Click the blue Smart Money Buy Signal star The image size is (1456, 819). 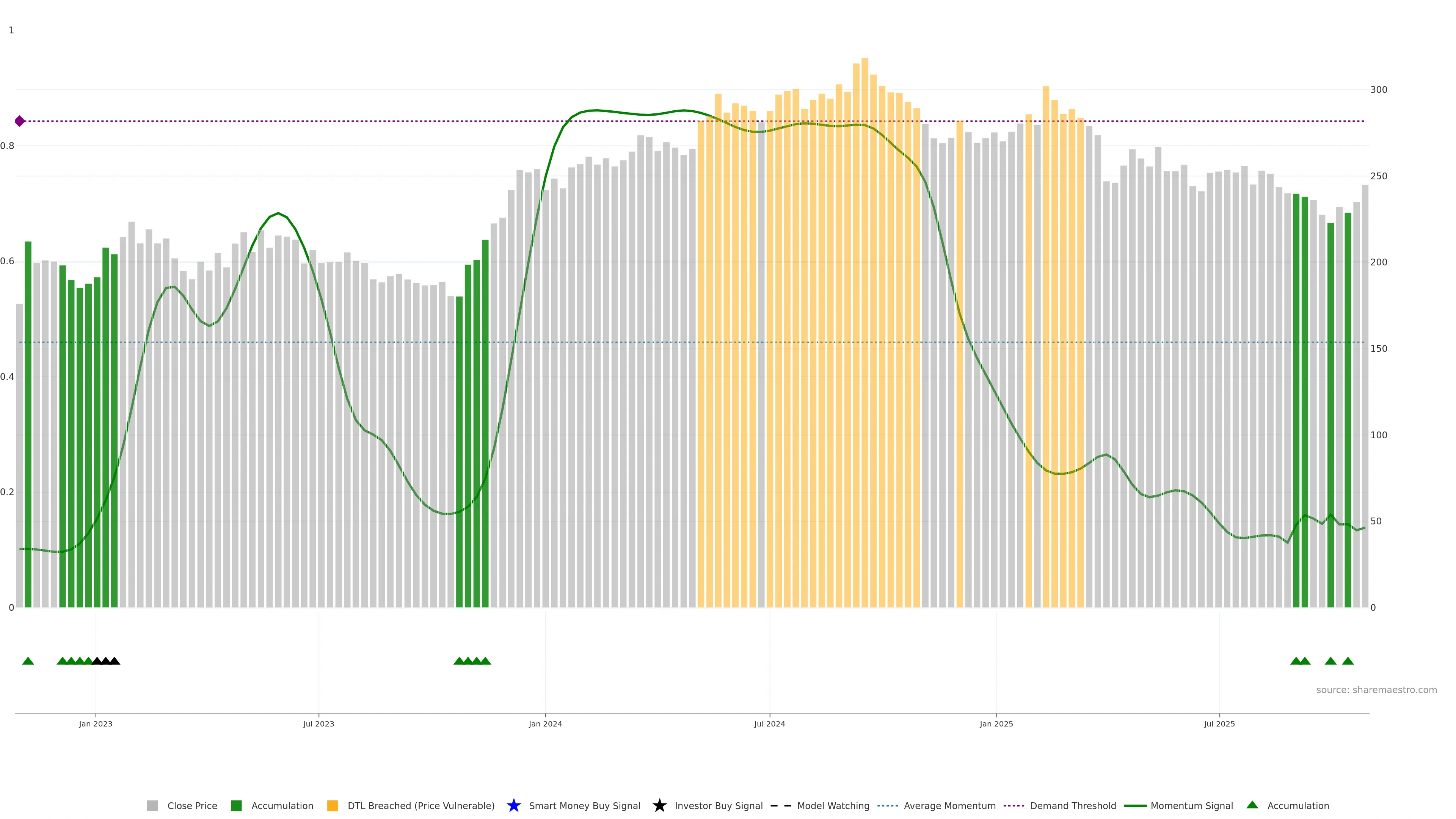[513, 805]
